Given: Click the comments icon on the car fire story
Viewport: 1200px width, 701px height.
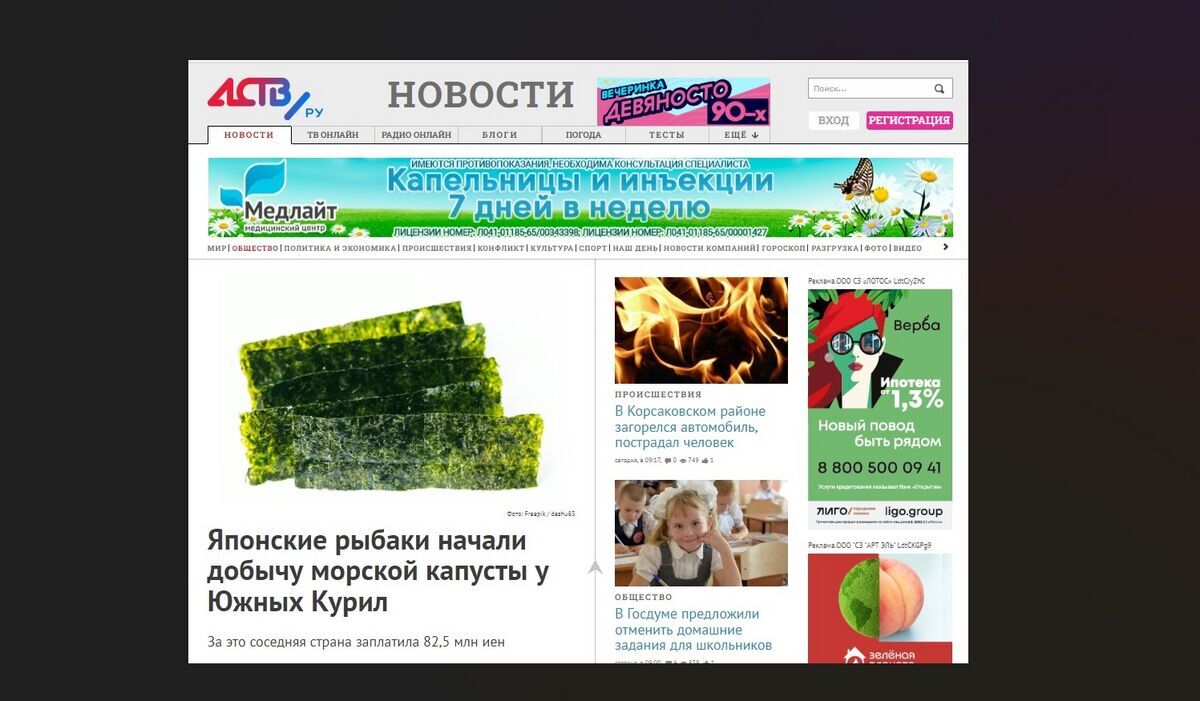Looking at the screenshot, I should click(668, 461).
